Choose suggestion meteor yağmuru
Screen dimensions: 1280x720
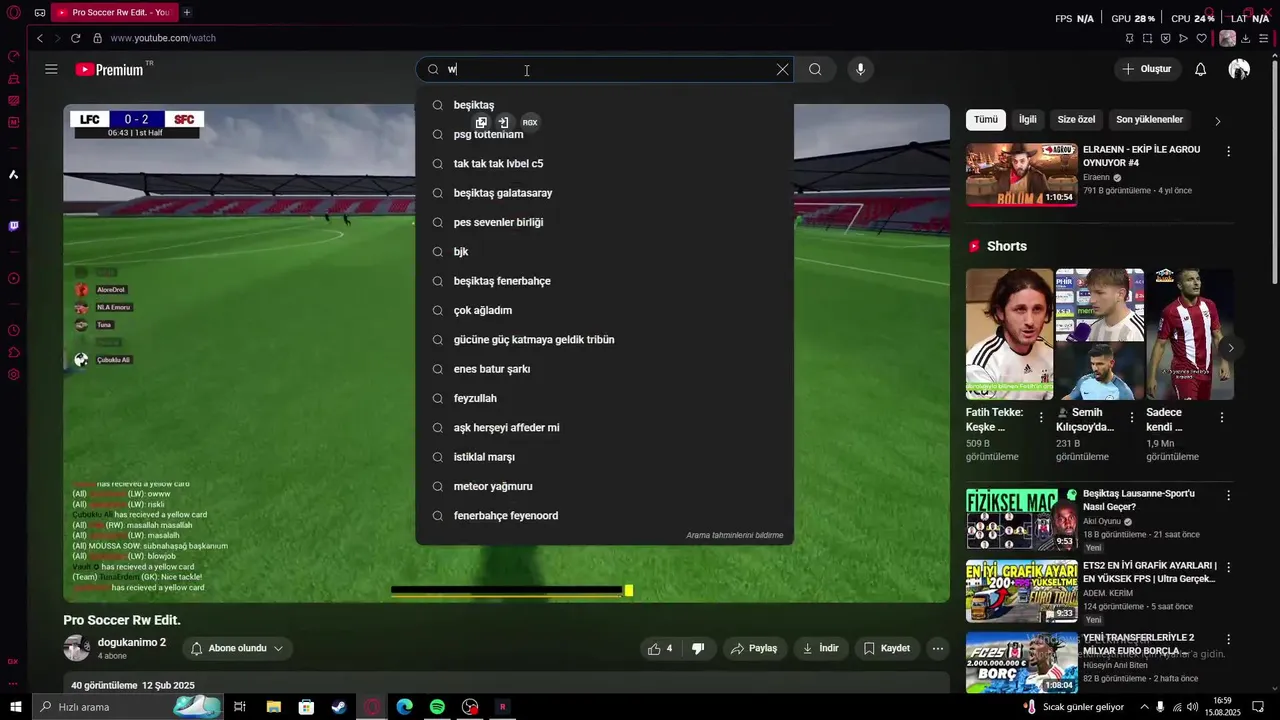(605, 486)
